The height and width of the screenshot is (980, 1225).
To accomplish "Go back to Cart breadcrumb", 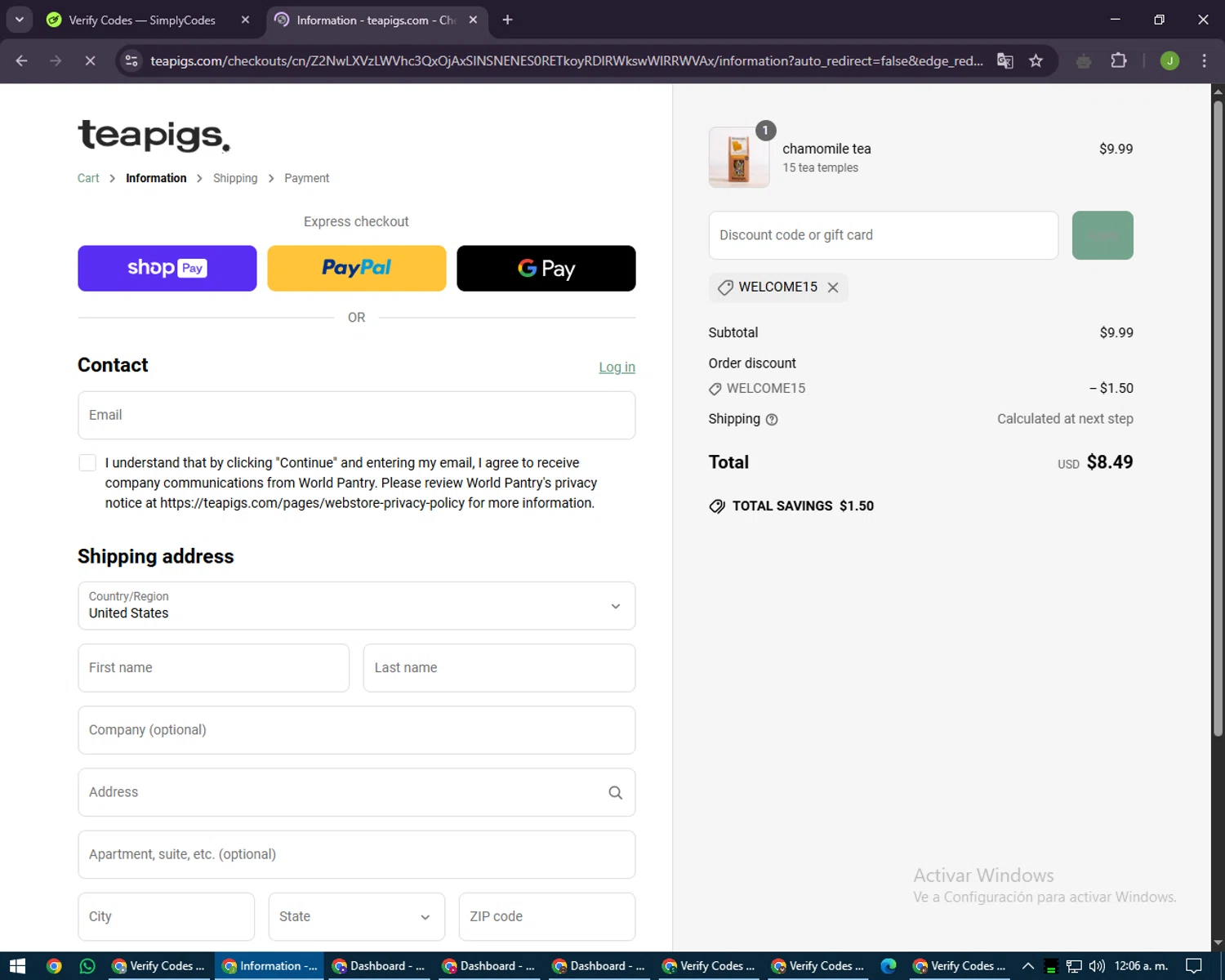I will tap(88, 178).
